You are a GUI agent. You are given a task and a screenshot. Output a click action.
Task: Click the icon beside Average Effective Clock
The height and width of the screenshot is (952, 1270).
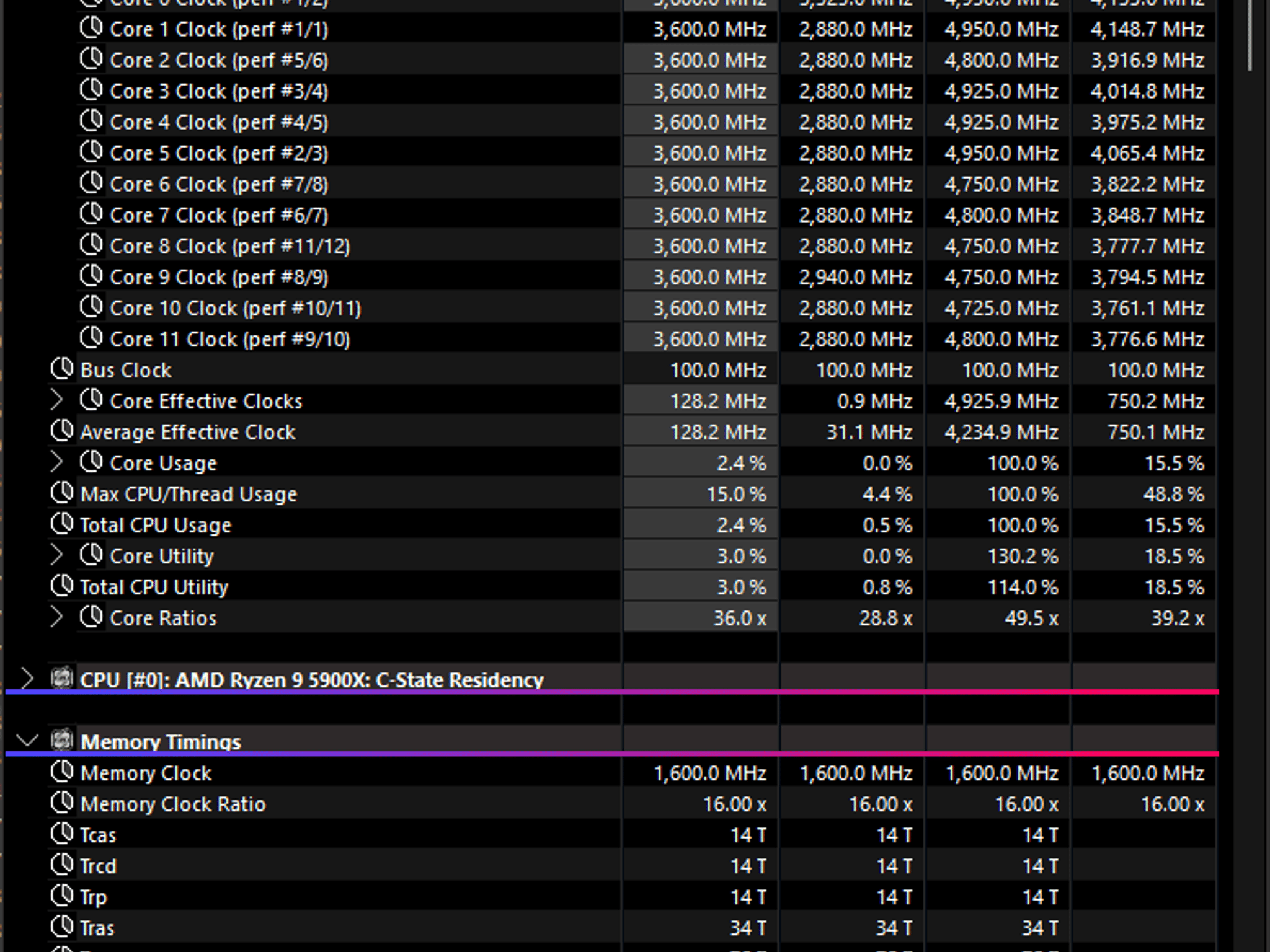pos(62,431)
